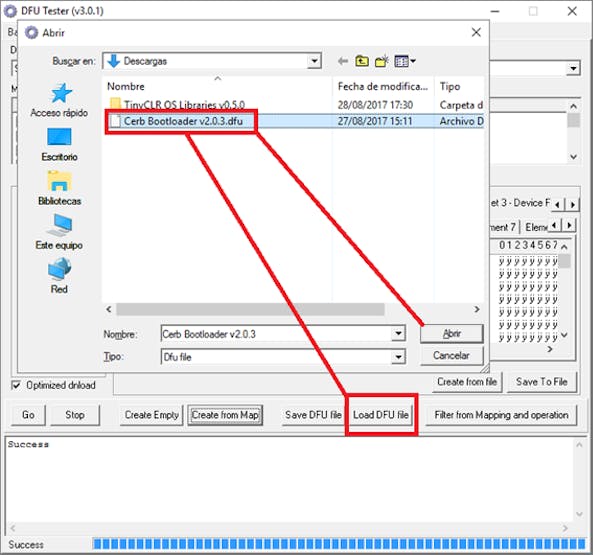Expand the Nombre filename dropdown
This screenshot has width=593, height=555.
coord(398,333)
